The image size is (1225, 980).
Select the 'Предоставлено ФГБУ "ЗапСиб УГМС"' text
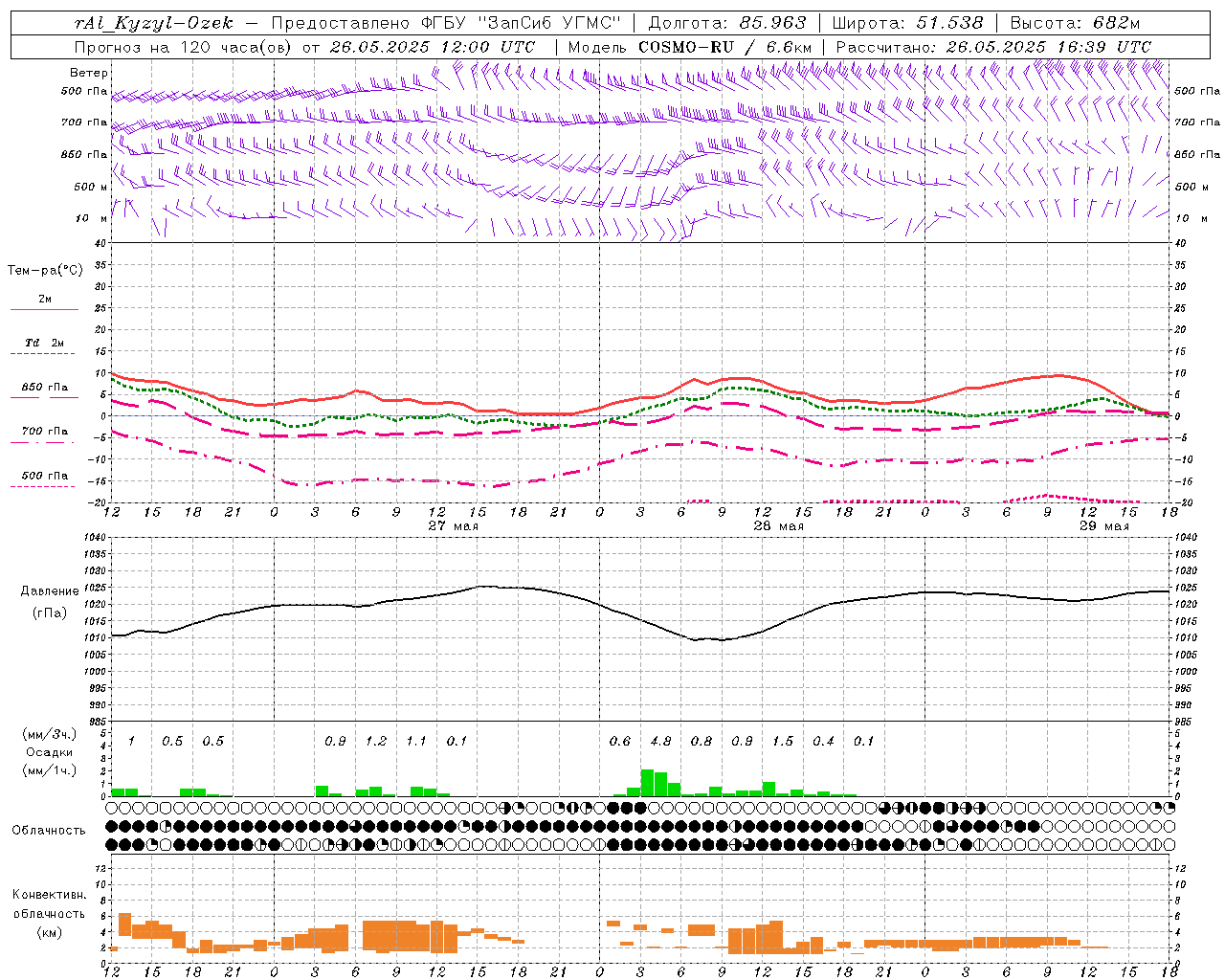[447, 23]
